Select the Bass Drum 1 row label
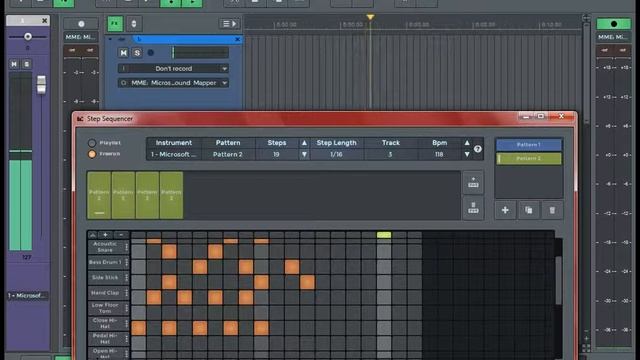 tap(105, 262)
